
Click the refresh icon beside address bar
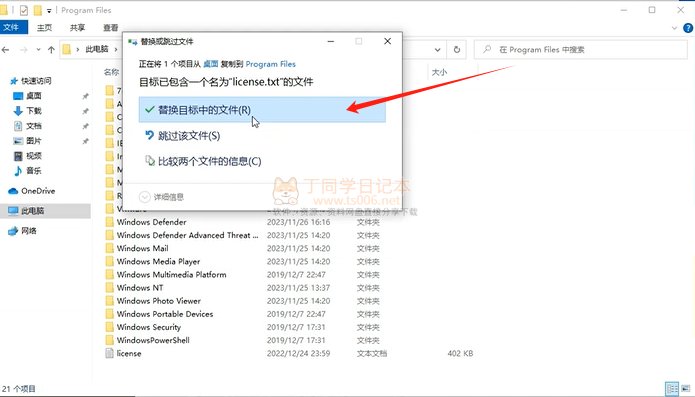[x=457, y=50]
